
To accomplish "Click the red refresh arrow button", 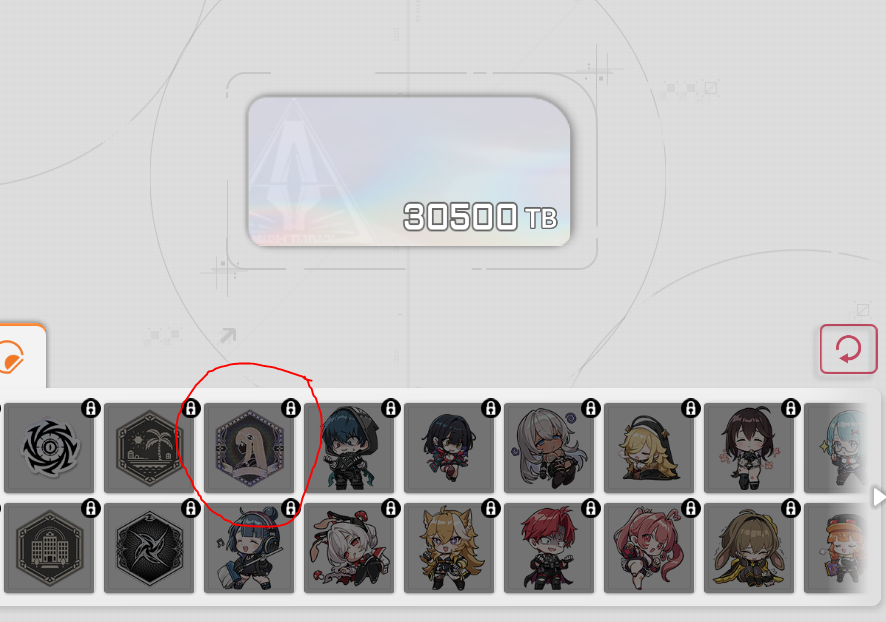I will (848, 349).
